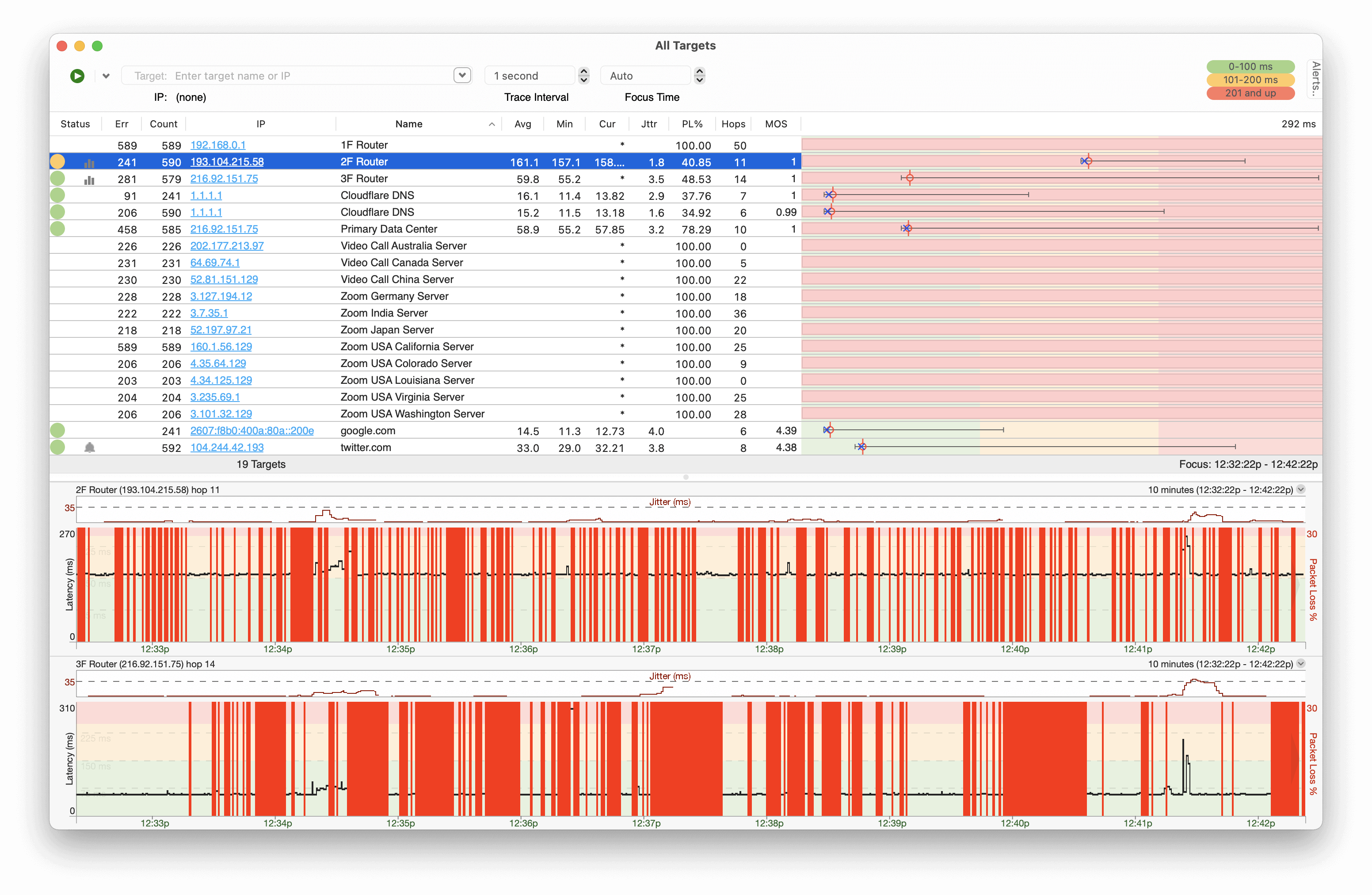The image size is (1372, 895).
Task: Click the 2F Router graph icon
Action: [x=89, y=163]
